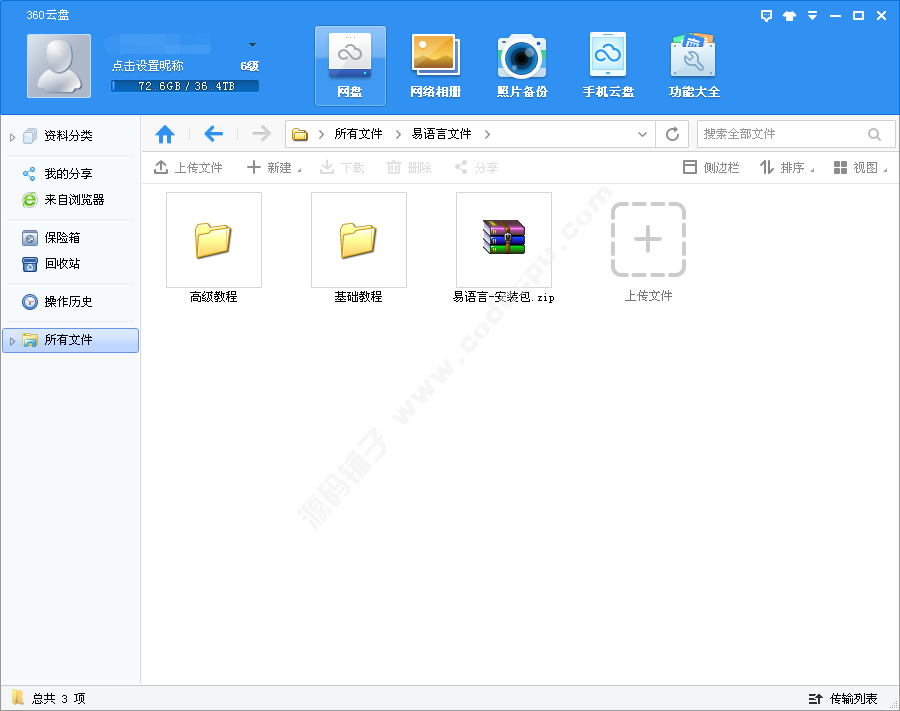Click the 下载 download toolbar button
The height and width of the screenshot is (711, 900).
[x=342, y=168]
